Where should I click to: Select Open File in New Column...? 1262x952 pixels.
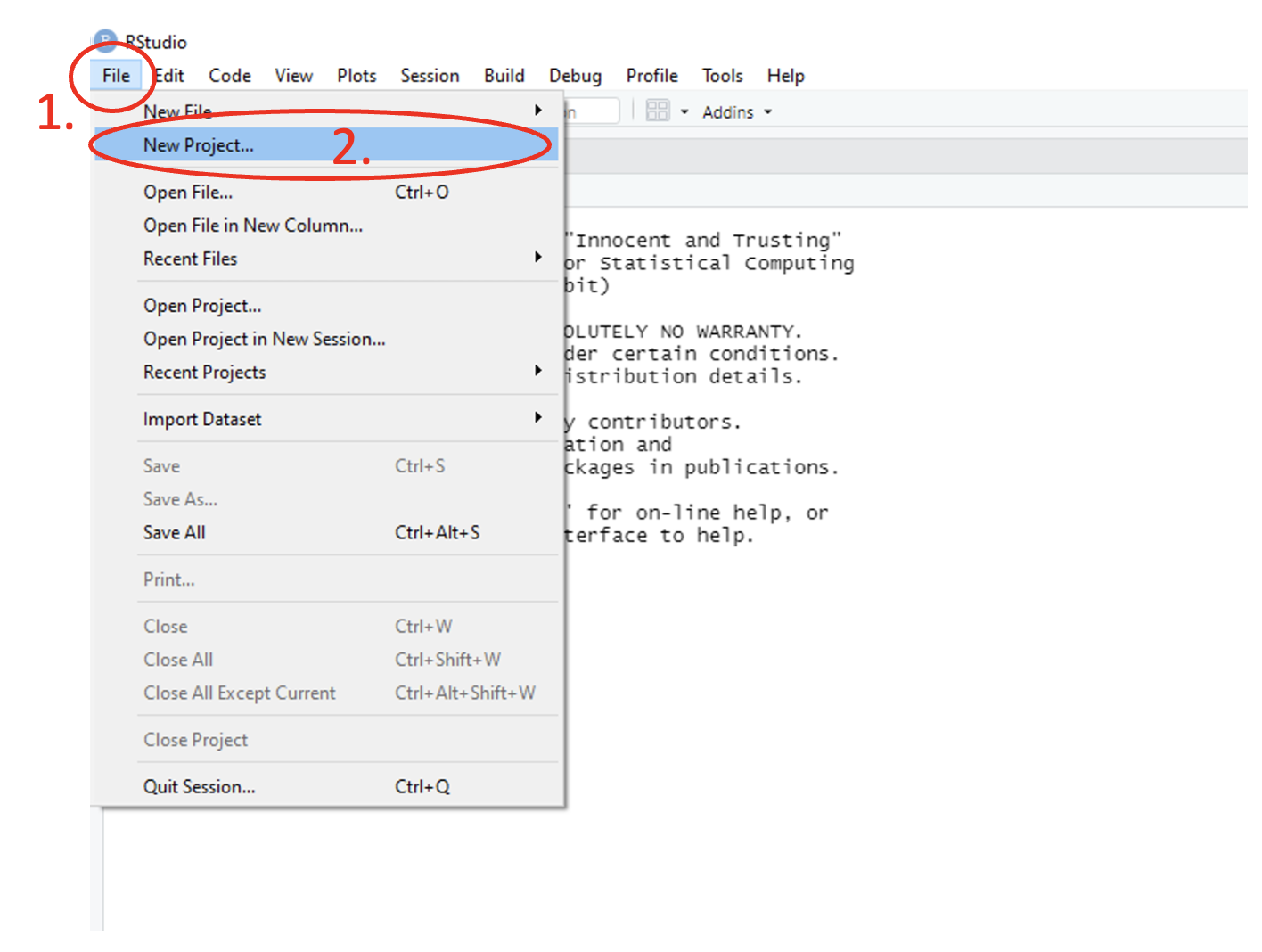(326, 226)
